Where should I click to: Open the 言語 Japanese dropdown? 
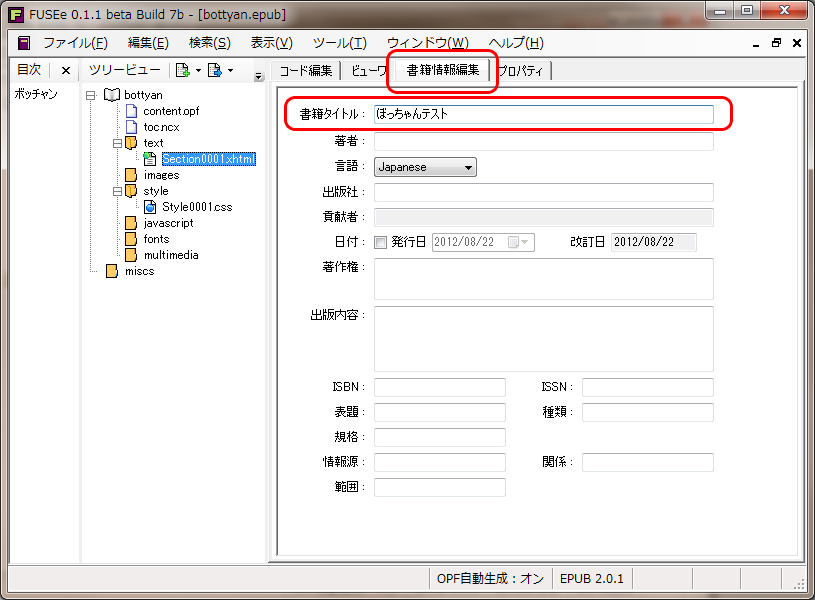425,167
